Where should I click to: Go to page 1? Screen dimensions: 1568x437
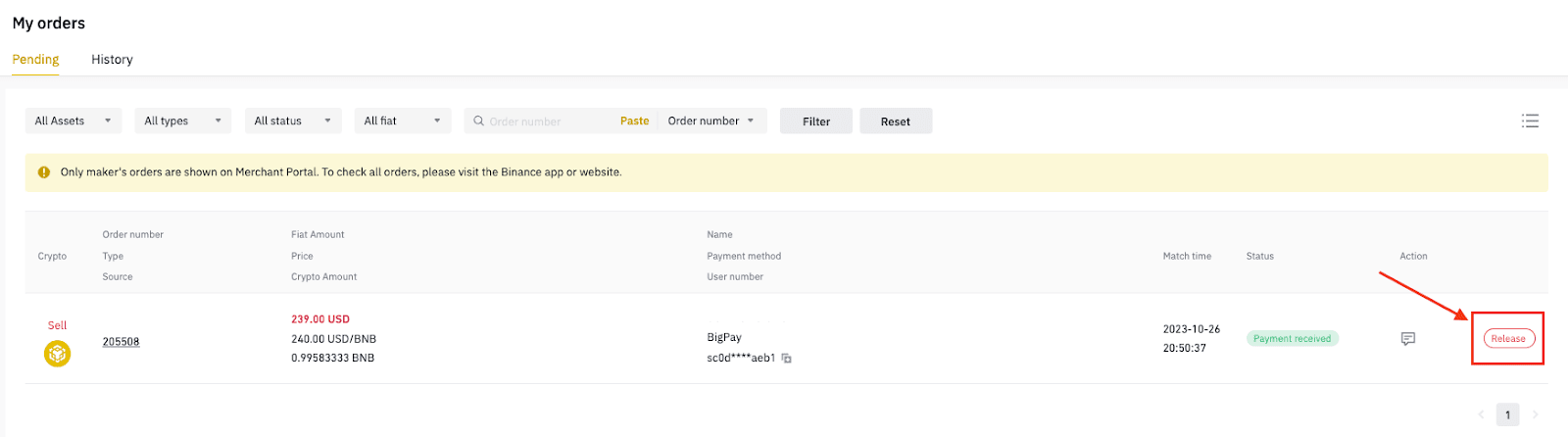pos(1507,414)
